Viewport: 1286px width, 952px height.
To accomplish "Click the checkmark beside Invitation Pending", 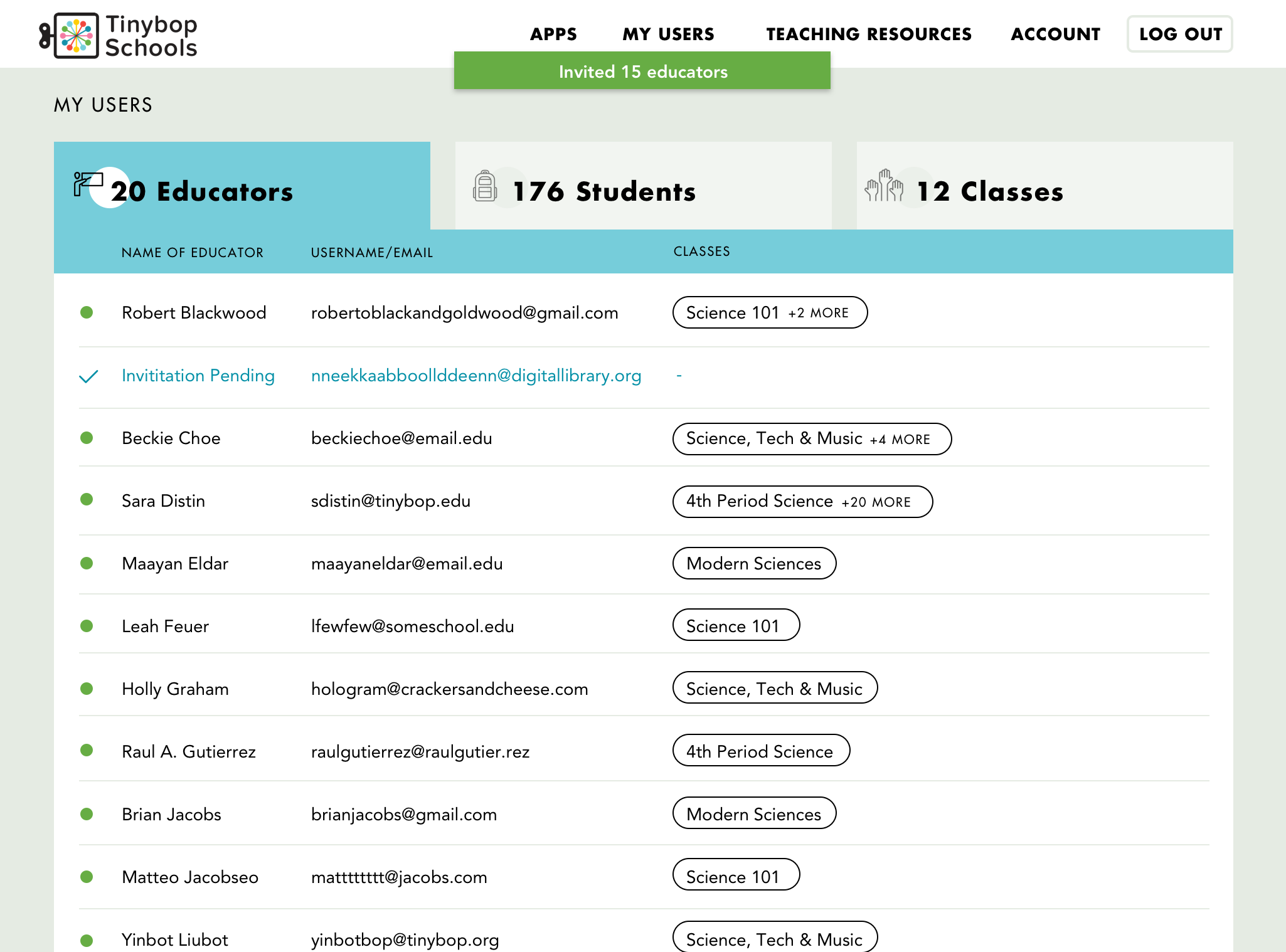I will [x=88, y=376].
